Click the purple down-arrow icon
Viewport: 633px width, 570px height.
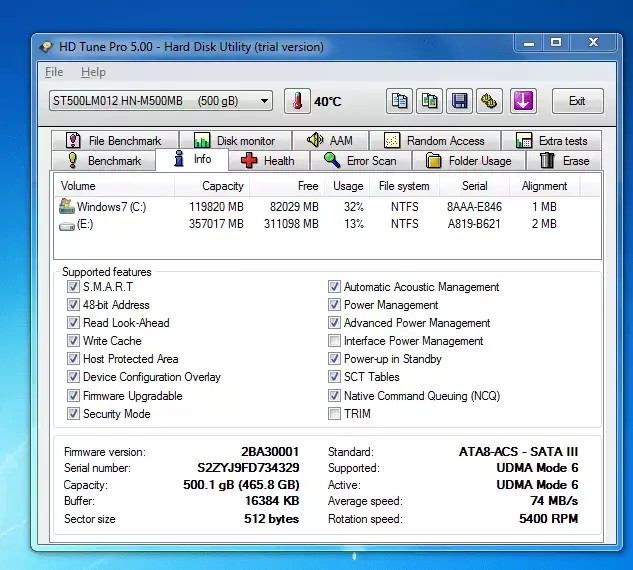click(x=523, y=101)
